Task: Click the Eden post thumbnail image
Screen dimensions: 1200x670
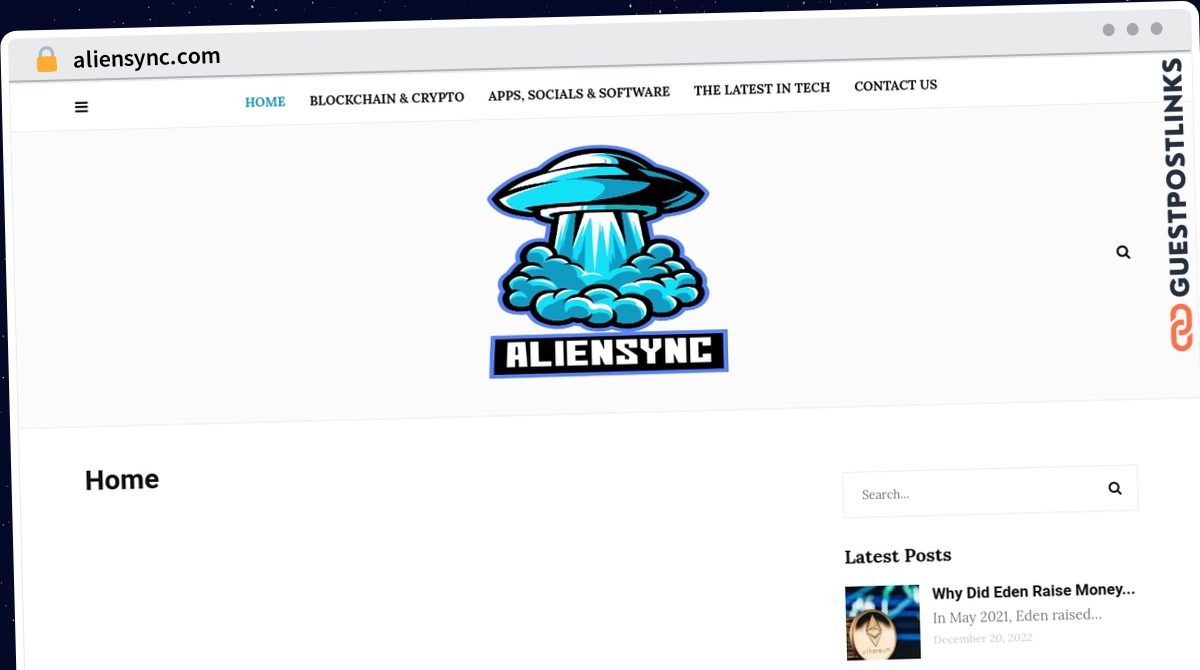Action: 882,623
